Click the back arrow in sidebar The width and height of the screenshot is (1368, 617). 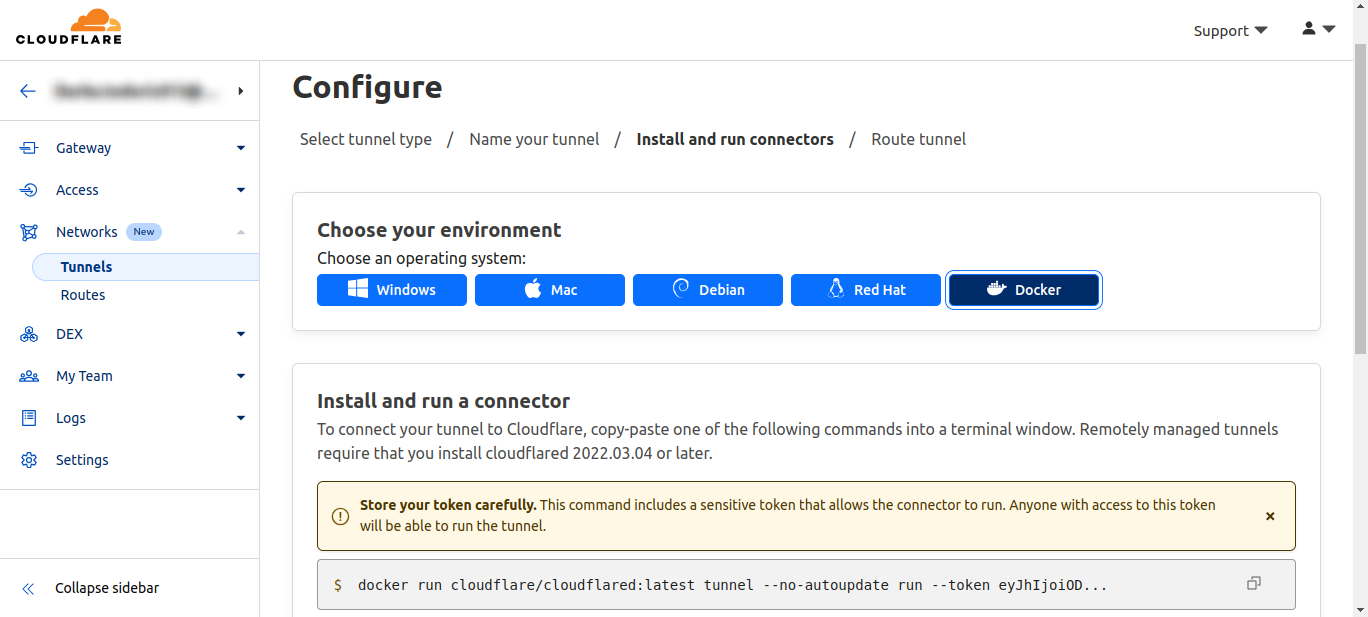[28, 91]
